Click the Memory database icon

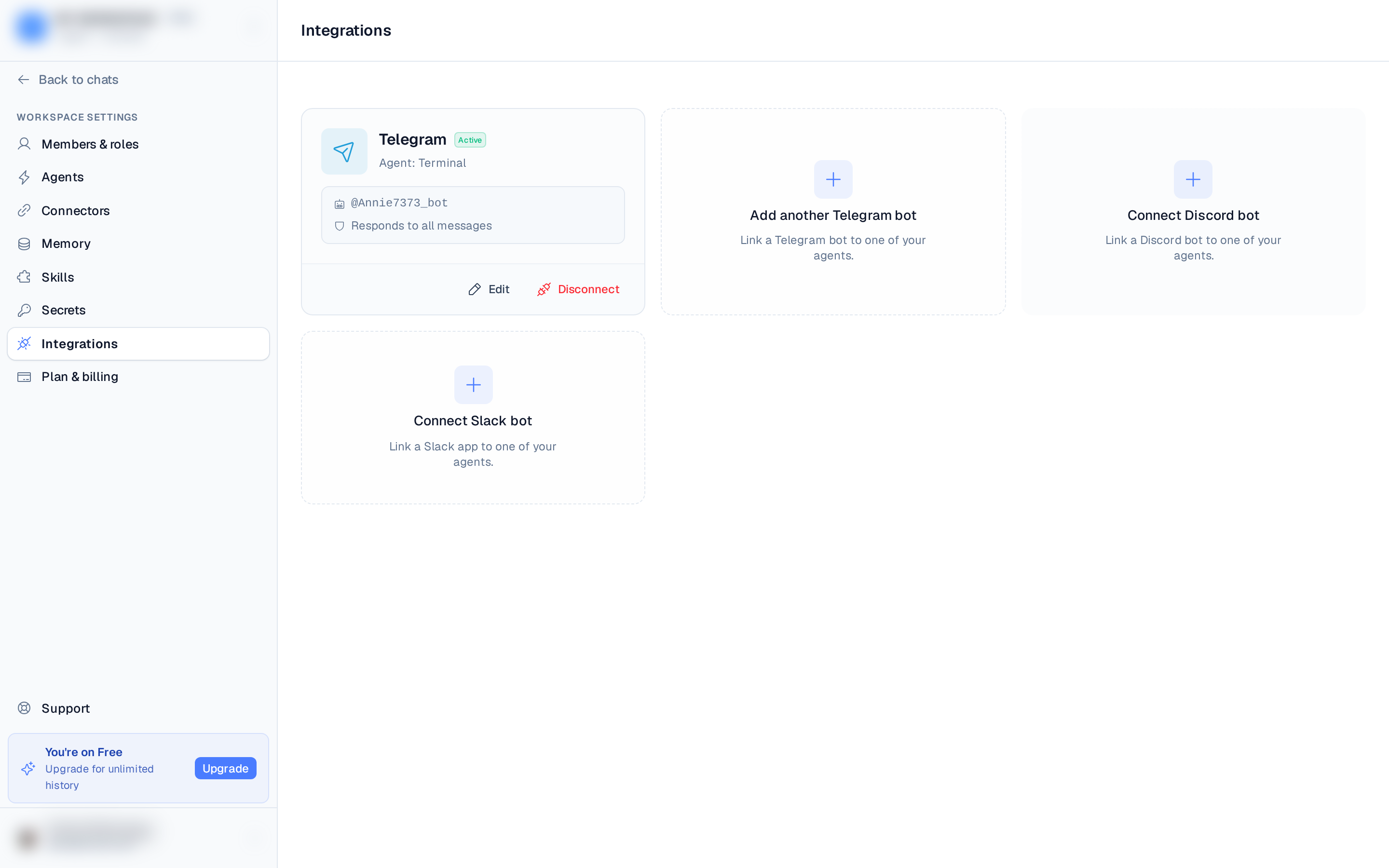point(24,244)
